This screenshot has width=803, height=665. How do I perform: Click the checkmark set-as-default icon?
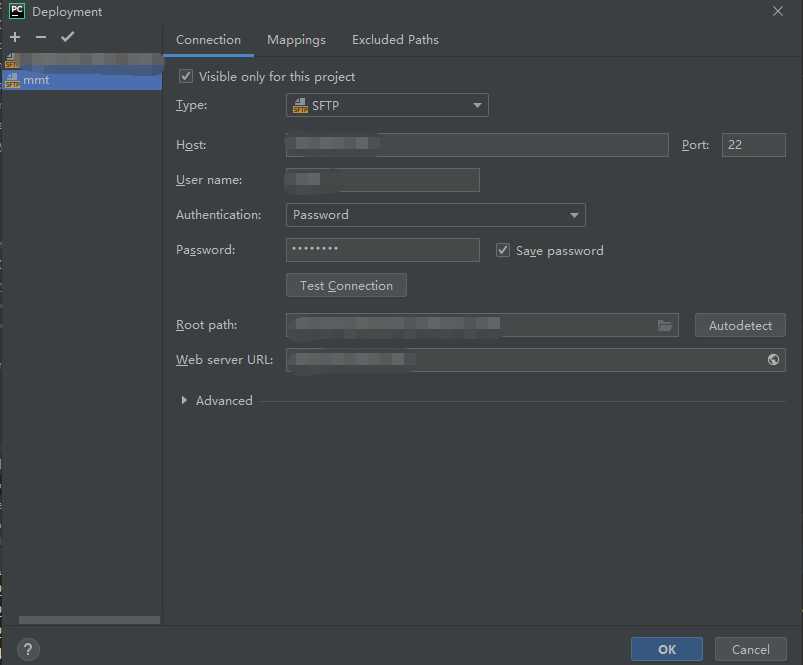[x=67, y=37]
